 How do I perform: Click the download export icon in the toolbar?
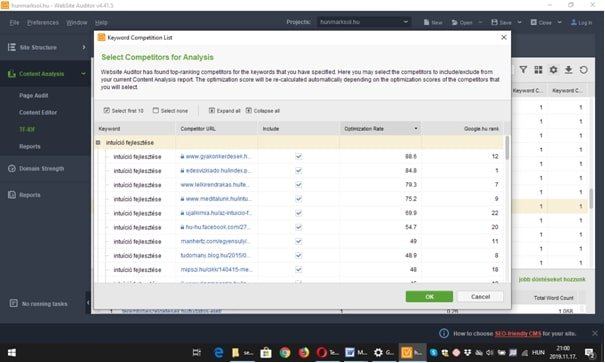coord(568,70)
